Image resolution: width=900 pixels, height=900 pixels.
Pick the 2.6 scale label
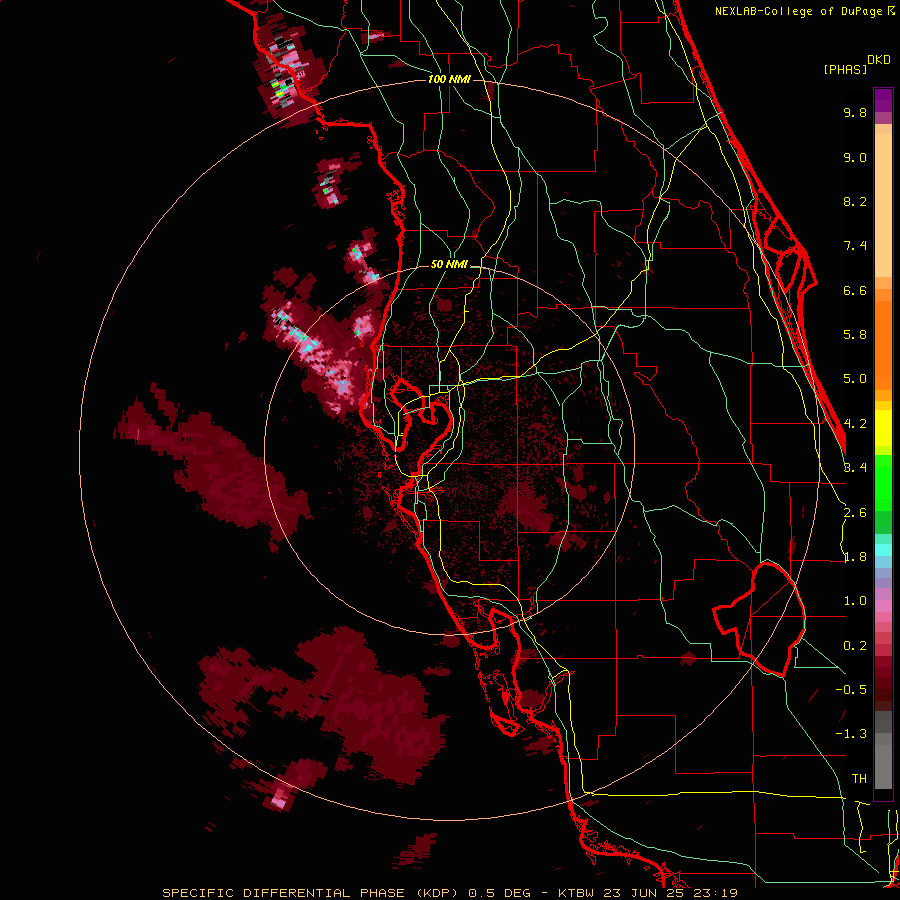(x=855, y=513)
